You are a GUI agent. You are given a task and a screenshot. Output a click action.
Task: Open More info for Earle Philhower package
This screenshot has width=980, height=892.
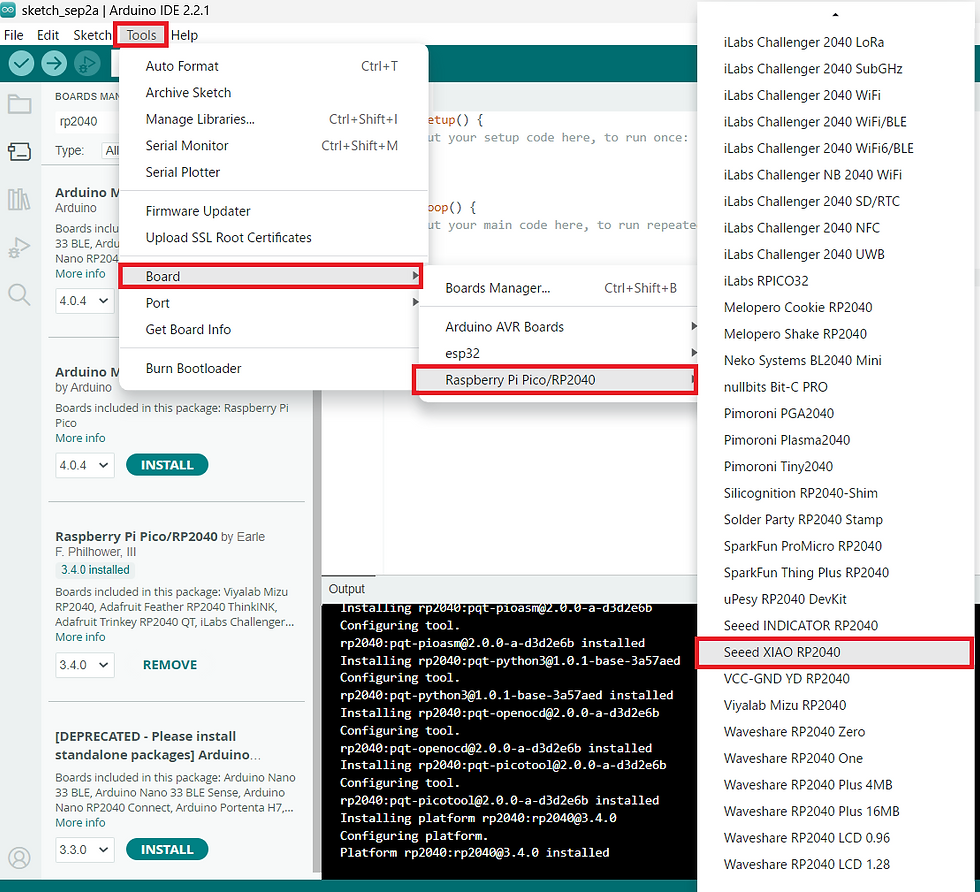pyautogui.click(x=80, y=637)
